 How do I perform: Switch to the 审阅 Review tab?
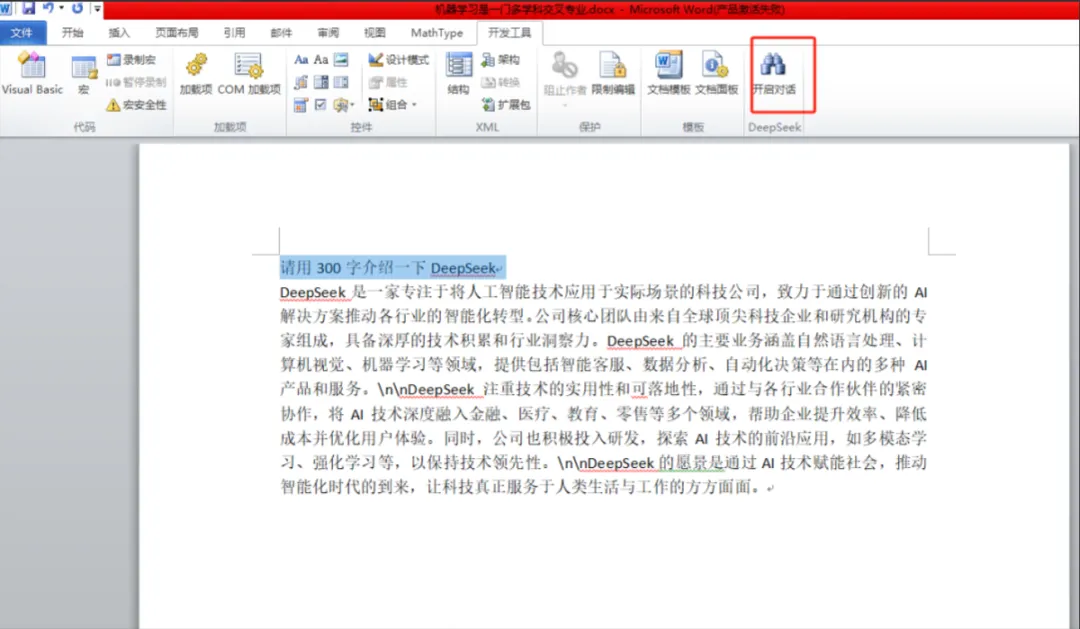pos(328,32)
